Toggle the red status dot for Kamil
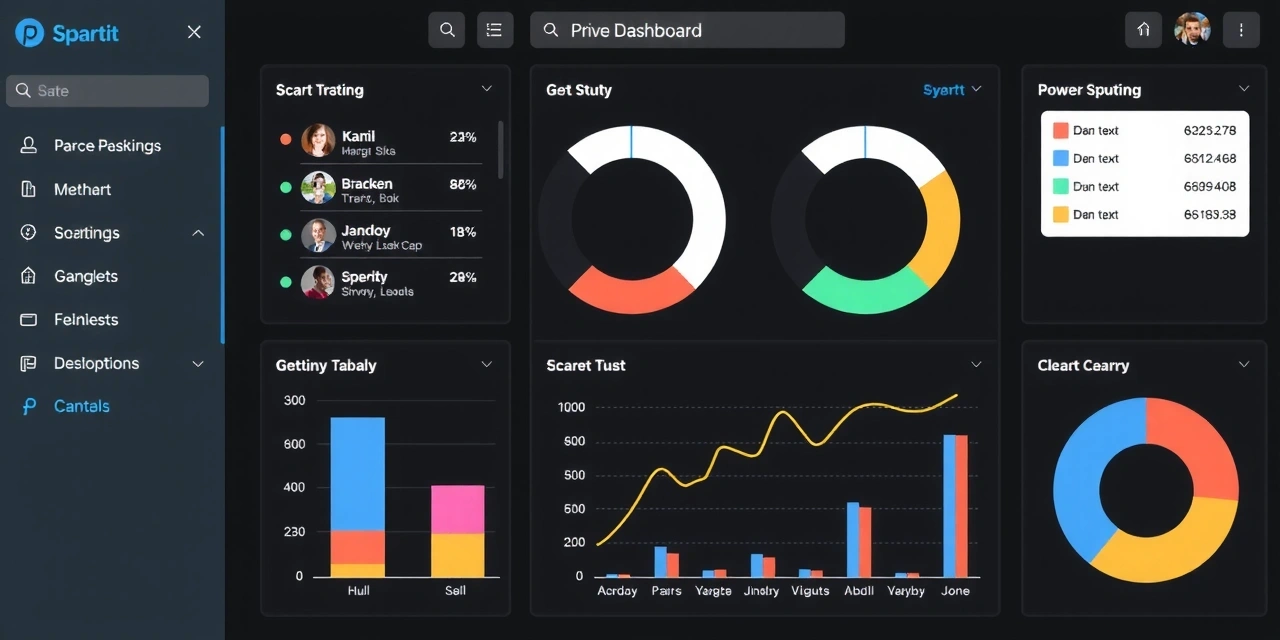Viewport: 1280px width, 640px height. click(286, 140)
